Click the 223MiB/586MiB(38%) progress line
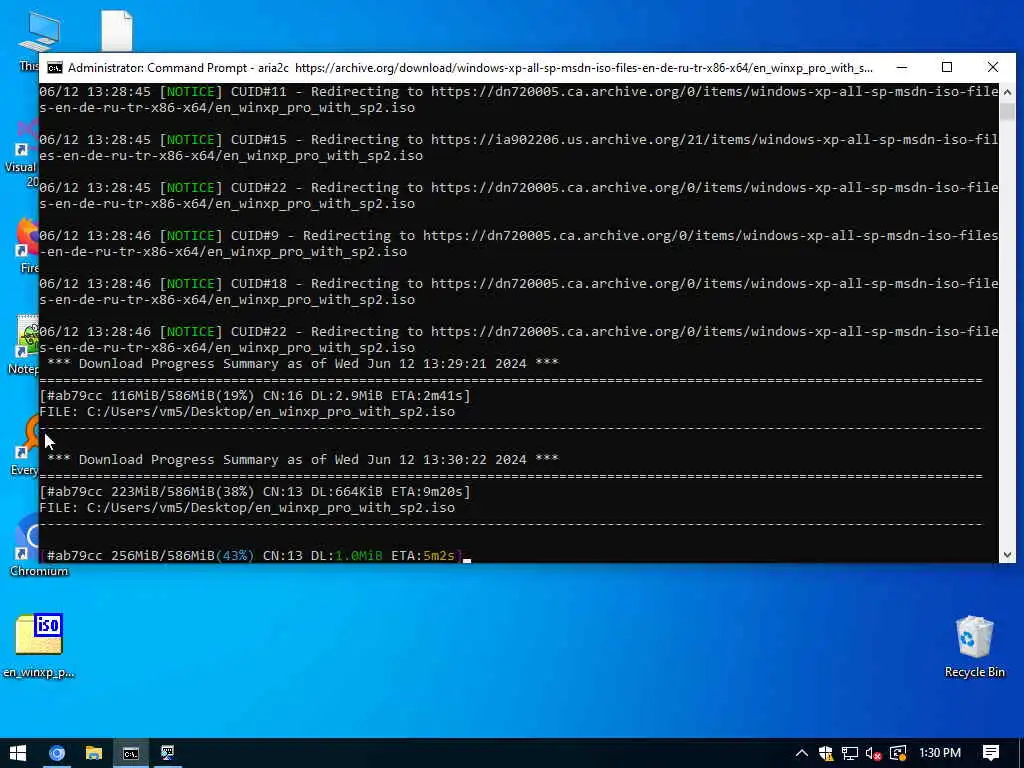Image resolution: width=1024 pixels, height=768 pixels. [x=255, y=492]
